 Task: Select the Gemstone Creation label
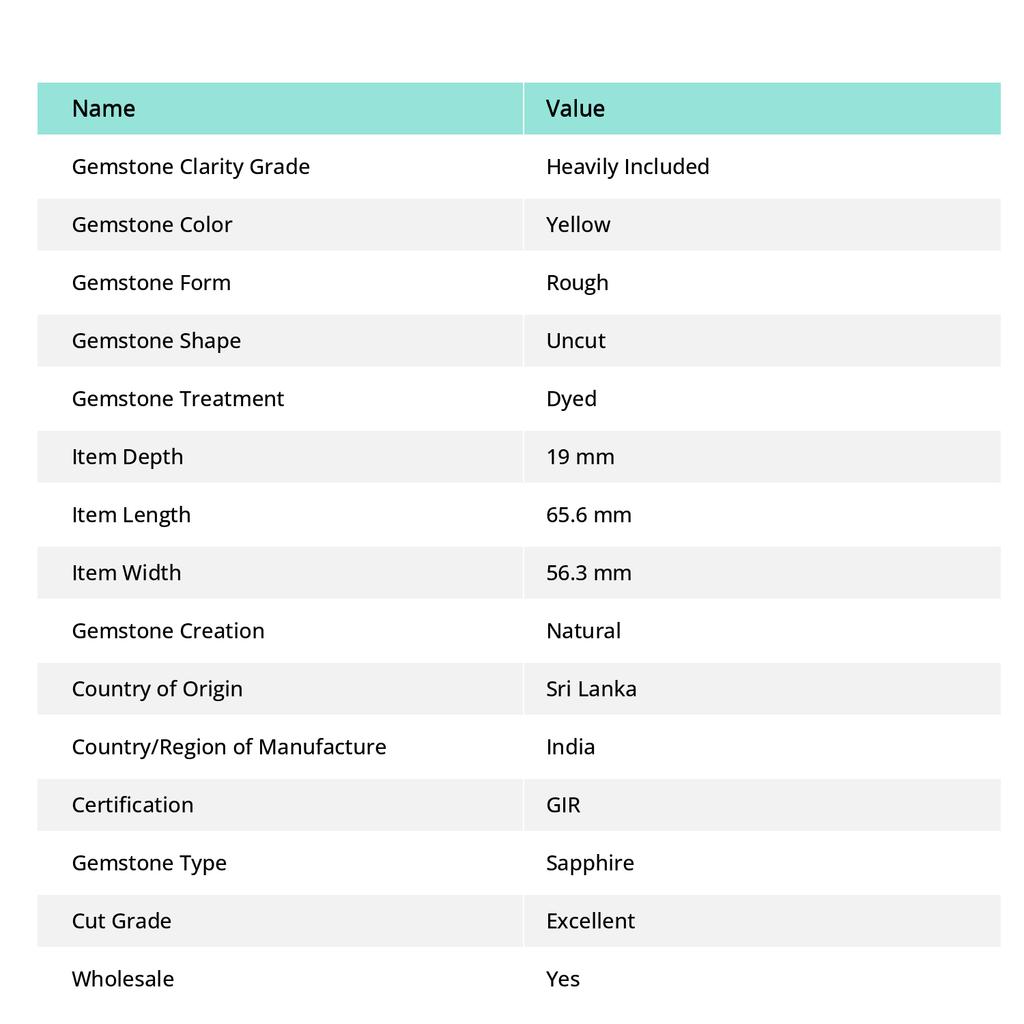(x=168, y=631)
